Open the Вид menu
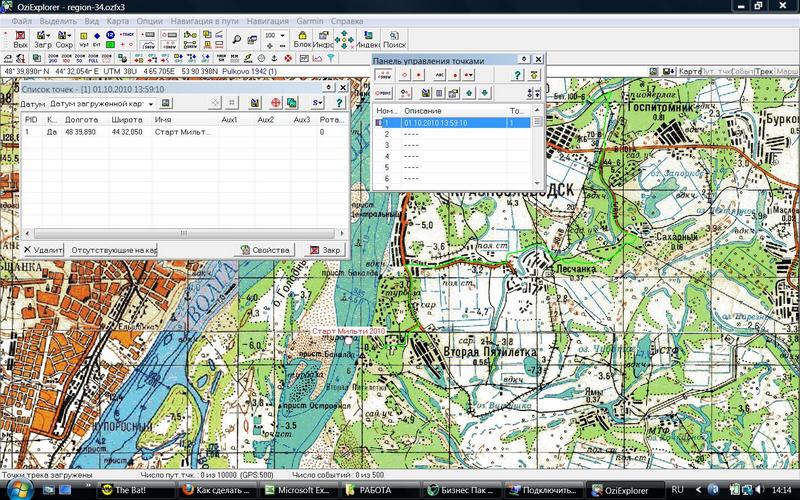 pyautogui.click(x=92, y=21)
